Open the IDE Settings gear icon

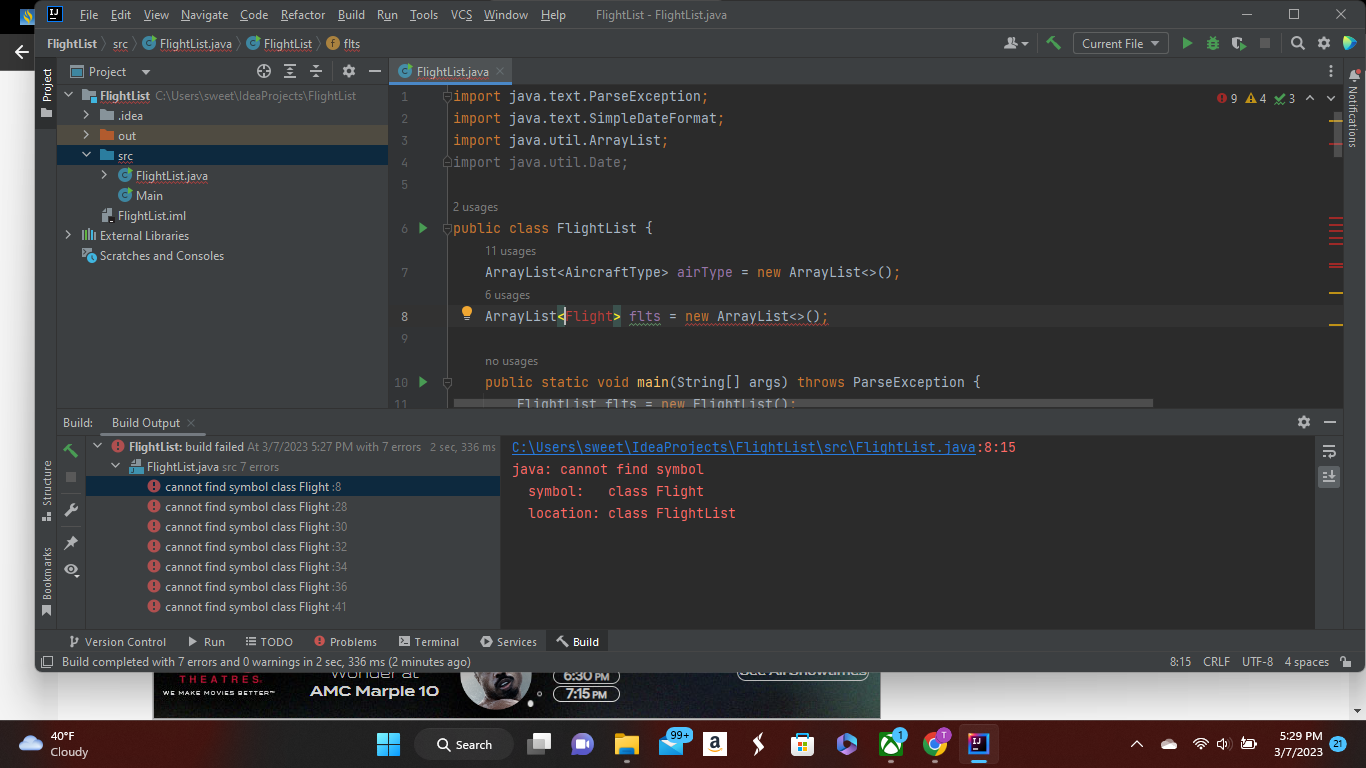tap(1322, 43)
